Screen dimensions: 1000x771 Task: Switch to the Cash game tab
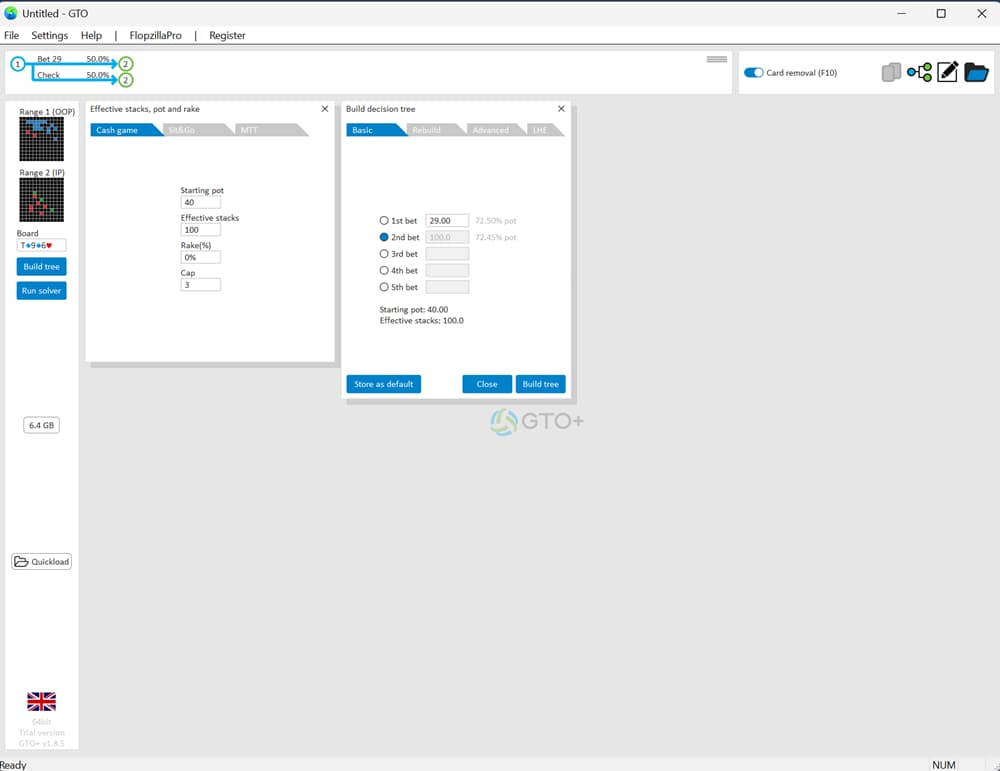[122, 130]
